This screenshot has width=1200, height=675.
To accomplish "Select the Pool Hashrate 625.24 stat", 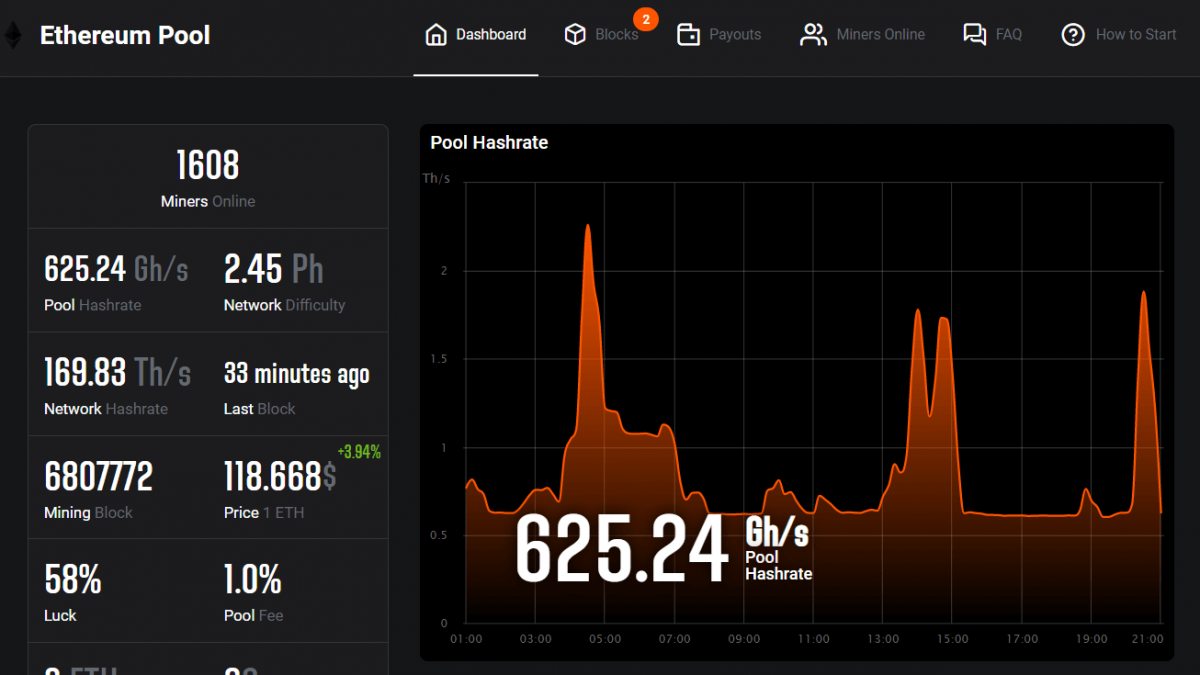I will [x=117, y=280].
